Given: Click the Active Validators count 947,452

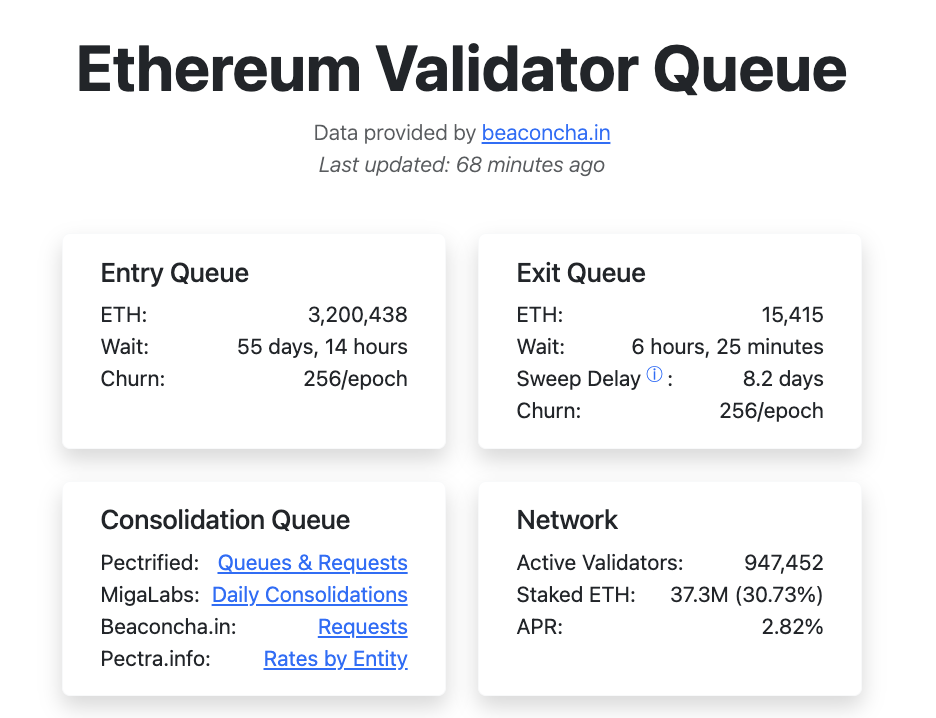Looking at the screenshot, I should pos(785,563).
